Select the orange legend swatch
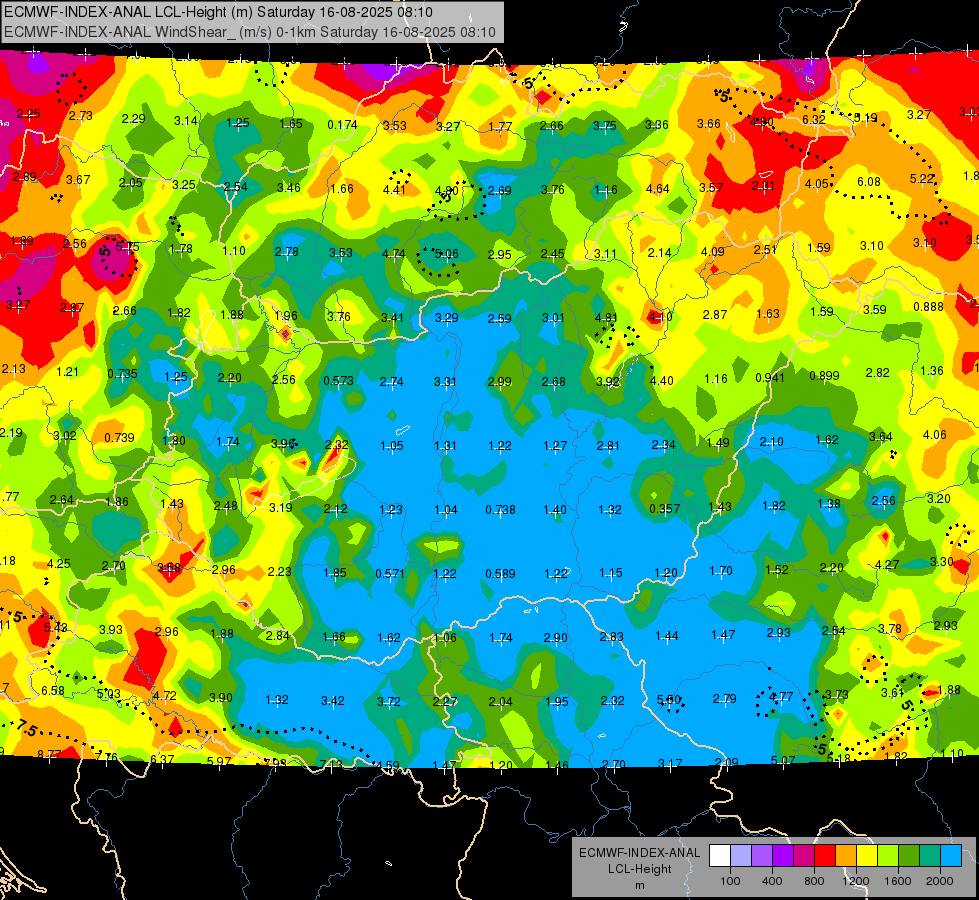The width and height of the screenshot is (979, 900). click(846, 855)
